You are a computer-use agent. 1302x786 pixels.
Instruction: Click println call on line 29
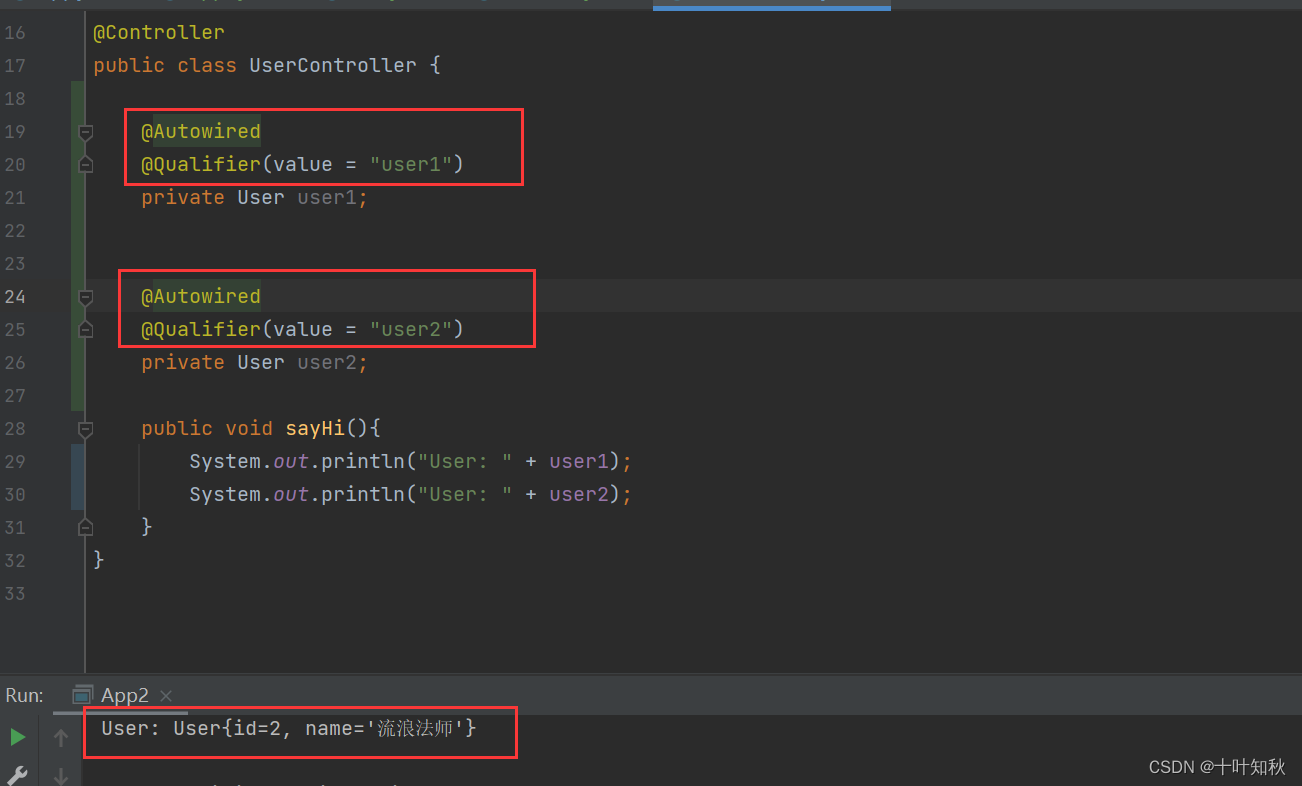click(x=363, y=462)
